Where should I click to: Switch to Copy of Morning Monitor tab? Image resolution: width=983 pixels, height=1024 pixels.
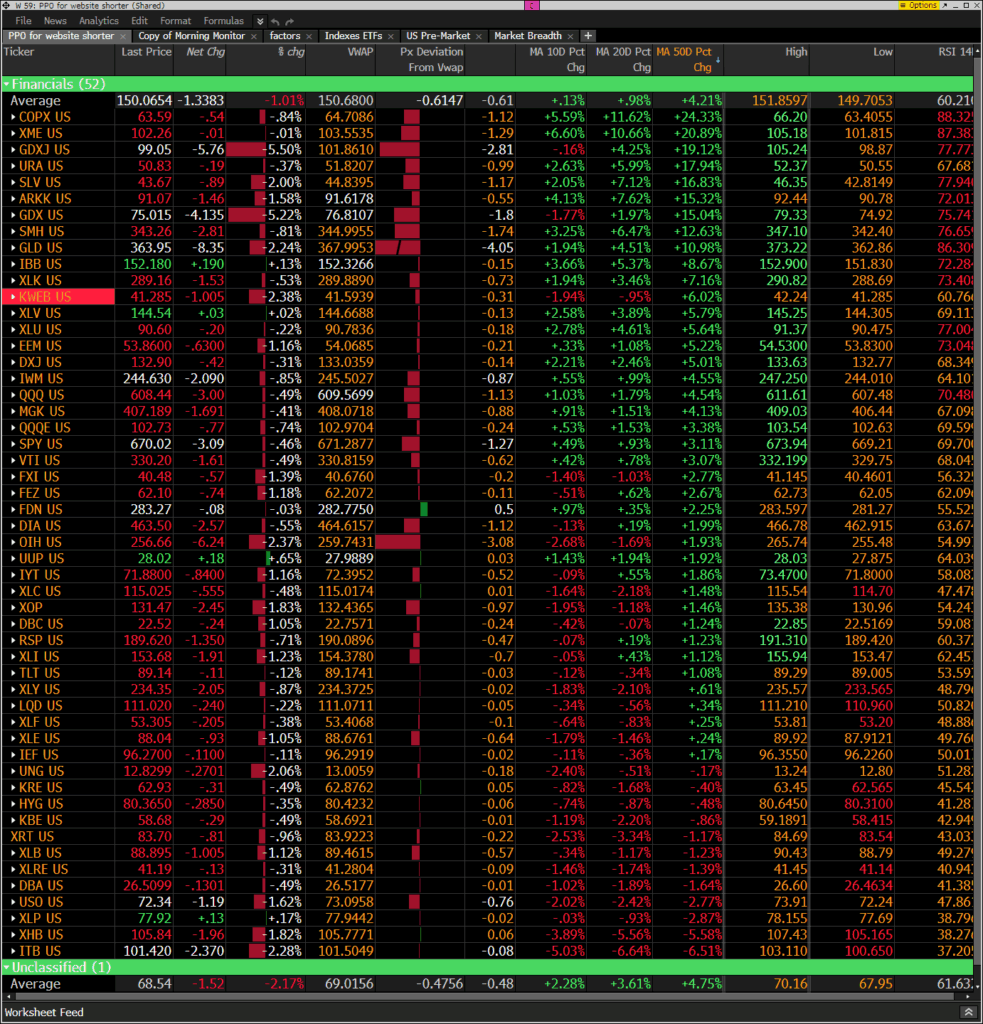pos(191,36)
